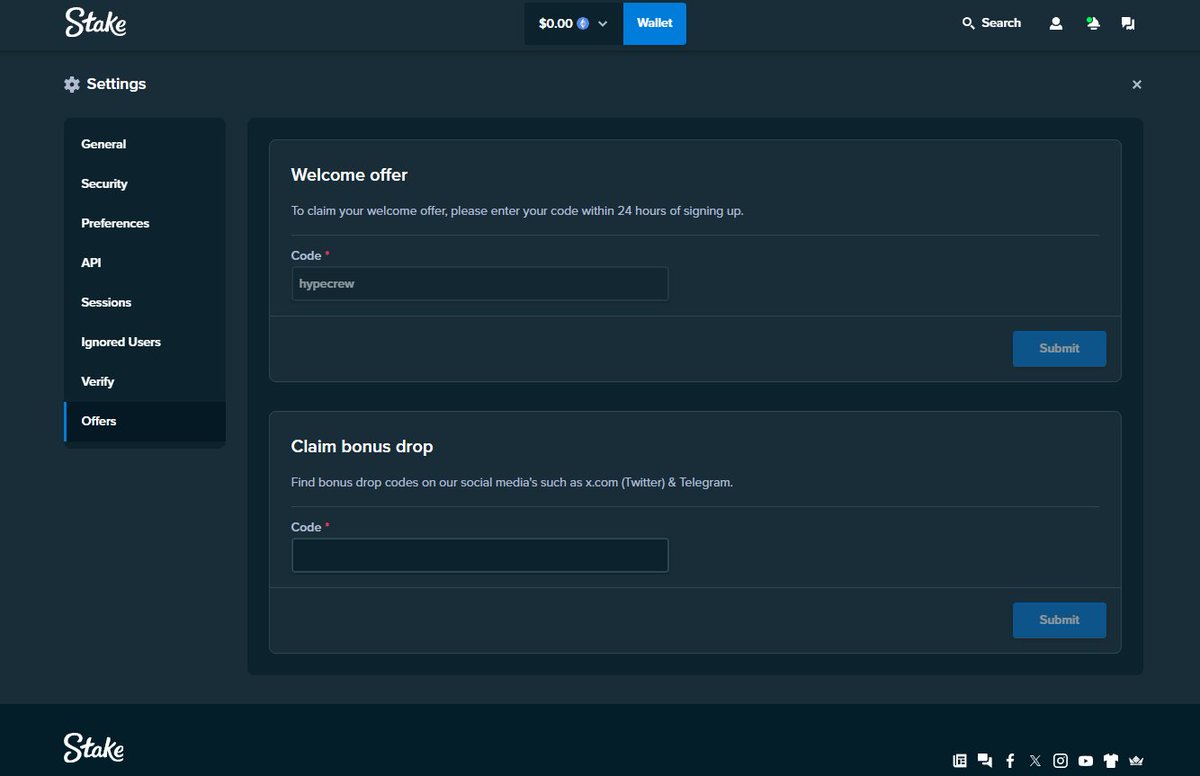Click the bonus drop code field
This screenshot has width=1200, height=776.
(480, 555)
